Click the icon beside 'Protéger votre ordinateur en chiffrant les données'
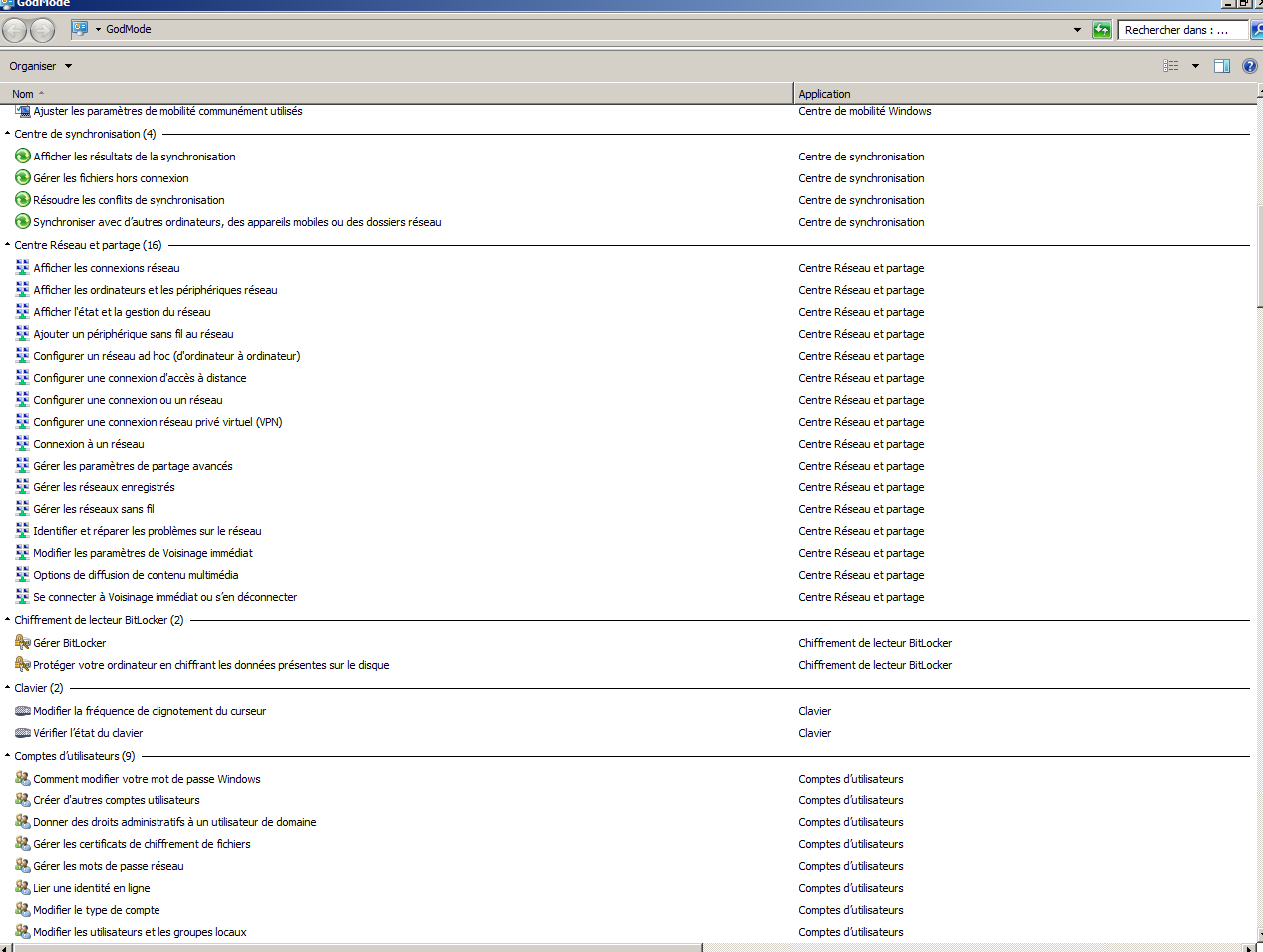Viewport: 1263px width, 952px height. pos(22,665)
